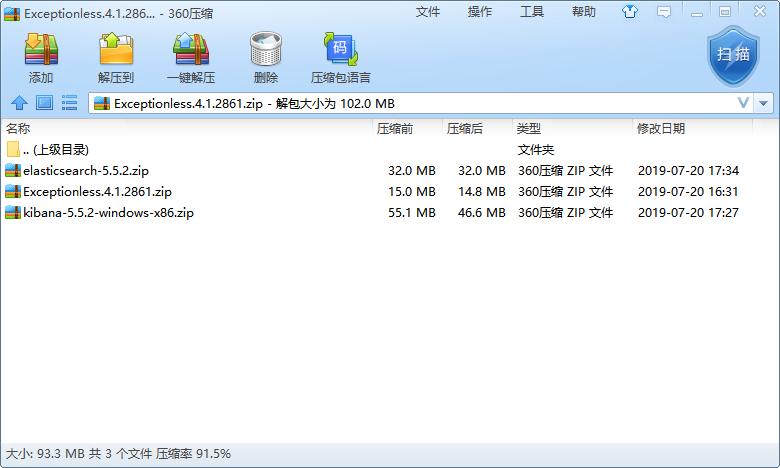The height and width of the screenshot is (468, 780).
Task: Go up one level with blue arrow
Action: click(x=19, y=103)
